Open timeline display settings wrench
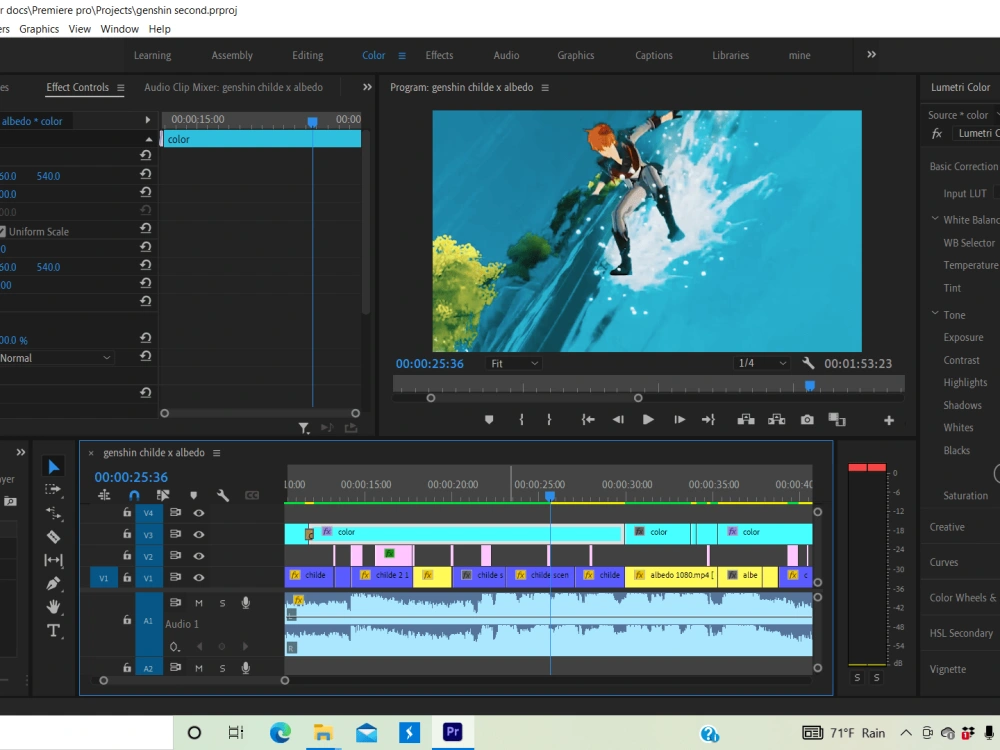Viewport: 1000px width, 750px height. coord(223,495)
